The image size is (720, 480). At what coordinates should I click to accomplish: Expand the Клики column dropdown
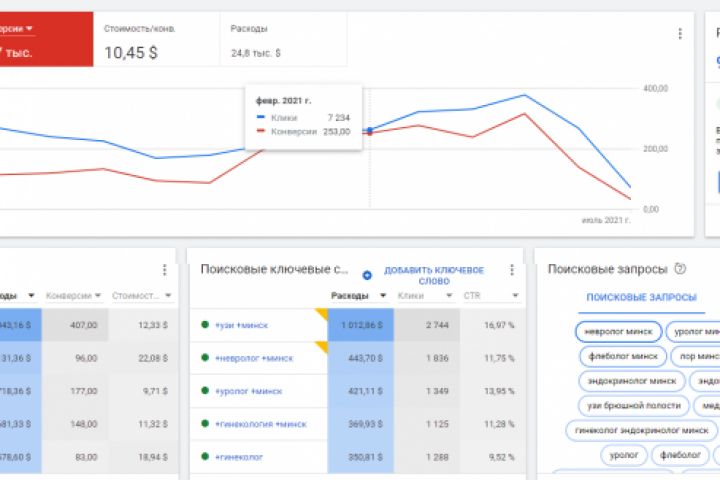click(449, 296)
